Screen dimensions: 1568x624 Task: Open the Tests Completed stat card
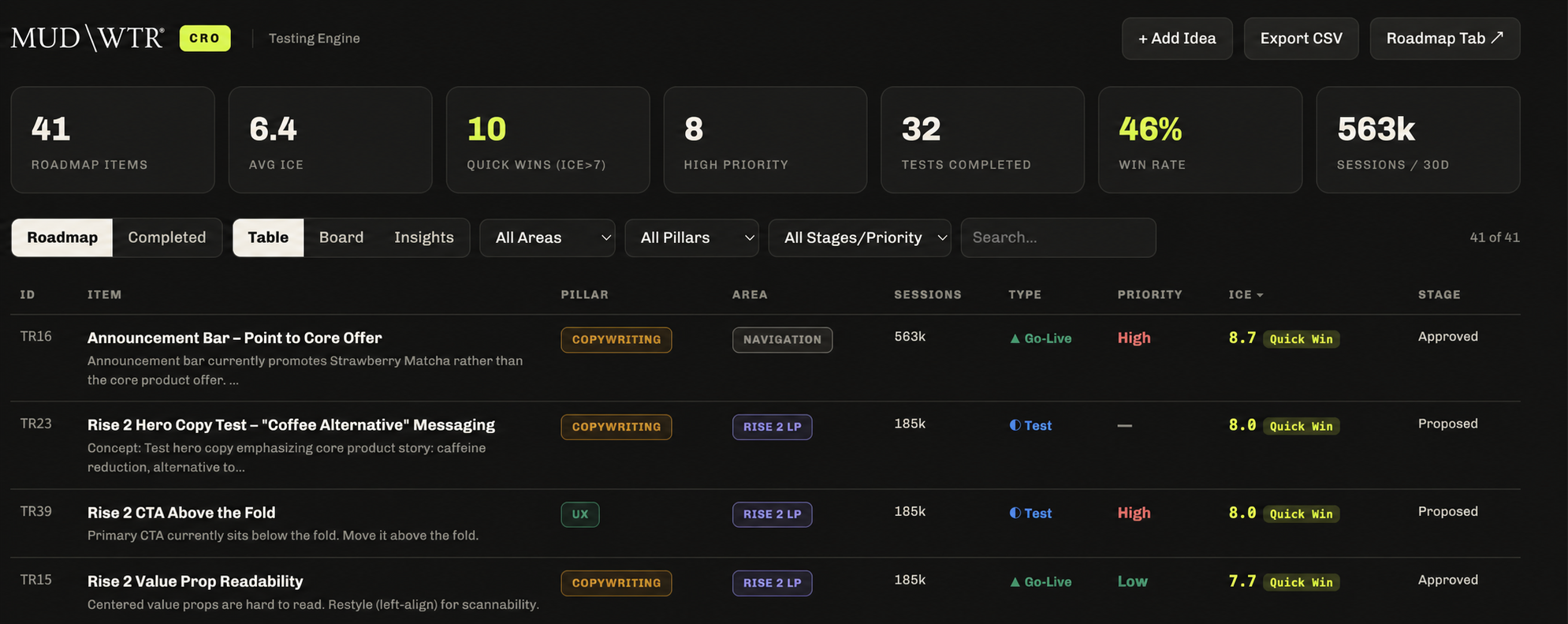(982, 140)
